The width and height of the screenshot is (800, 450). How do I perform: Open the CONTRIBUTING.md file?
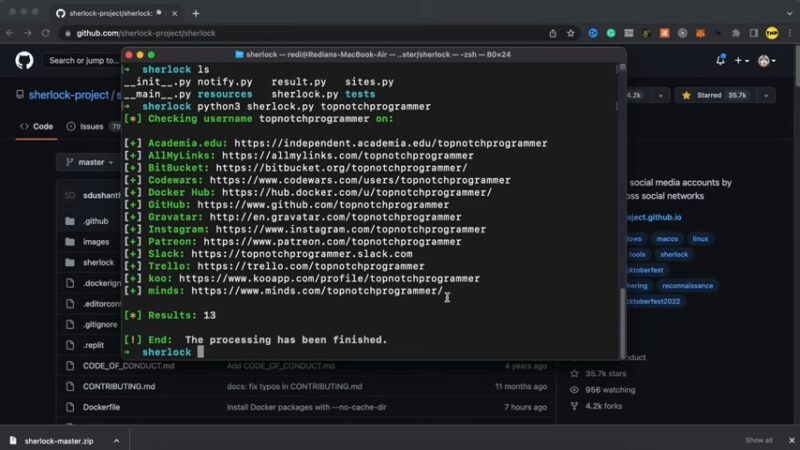click(119, 386)
